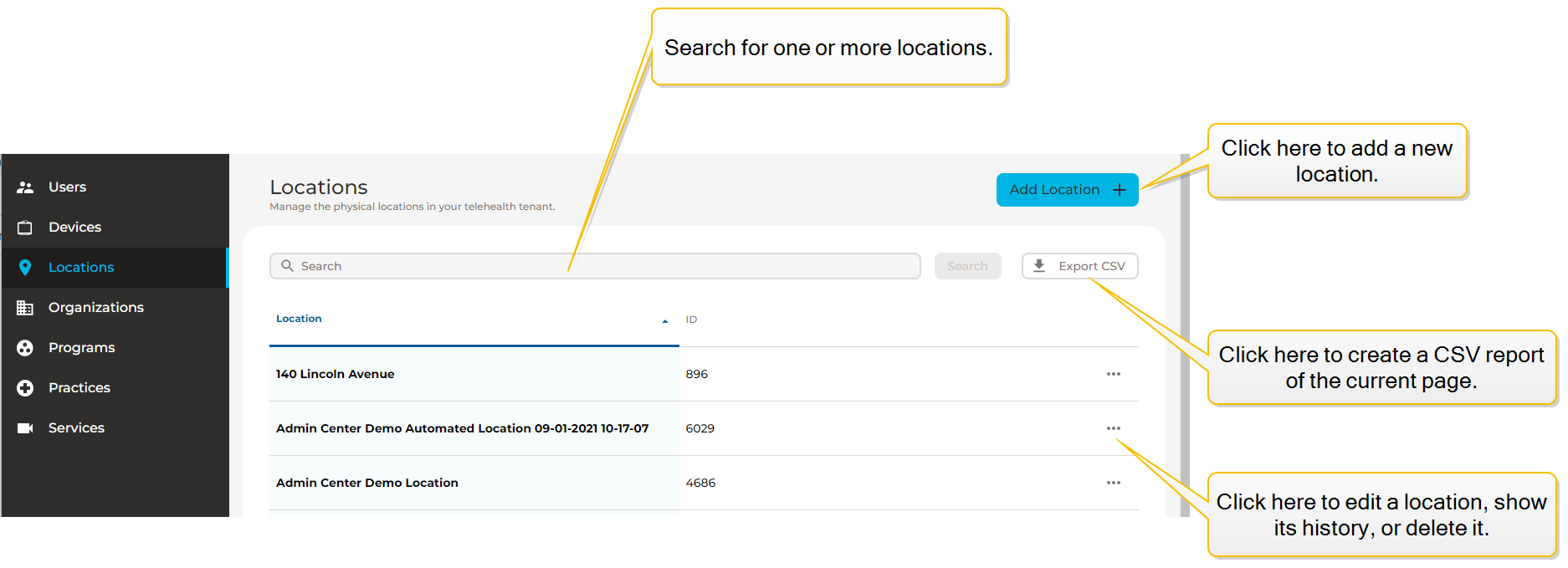Click the vertical scrollbar on the right
Viewport: 1568px width, 568px height.
[1185, 335]
